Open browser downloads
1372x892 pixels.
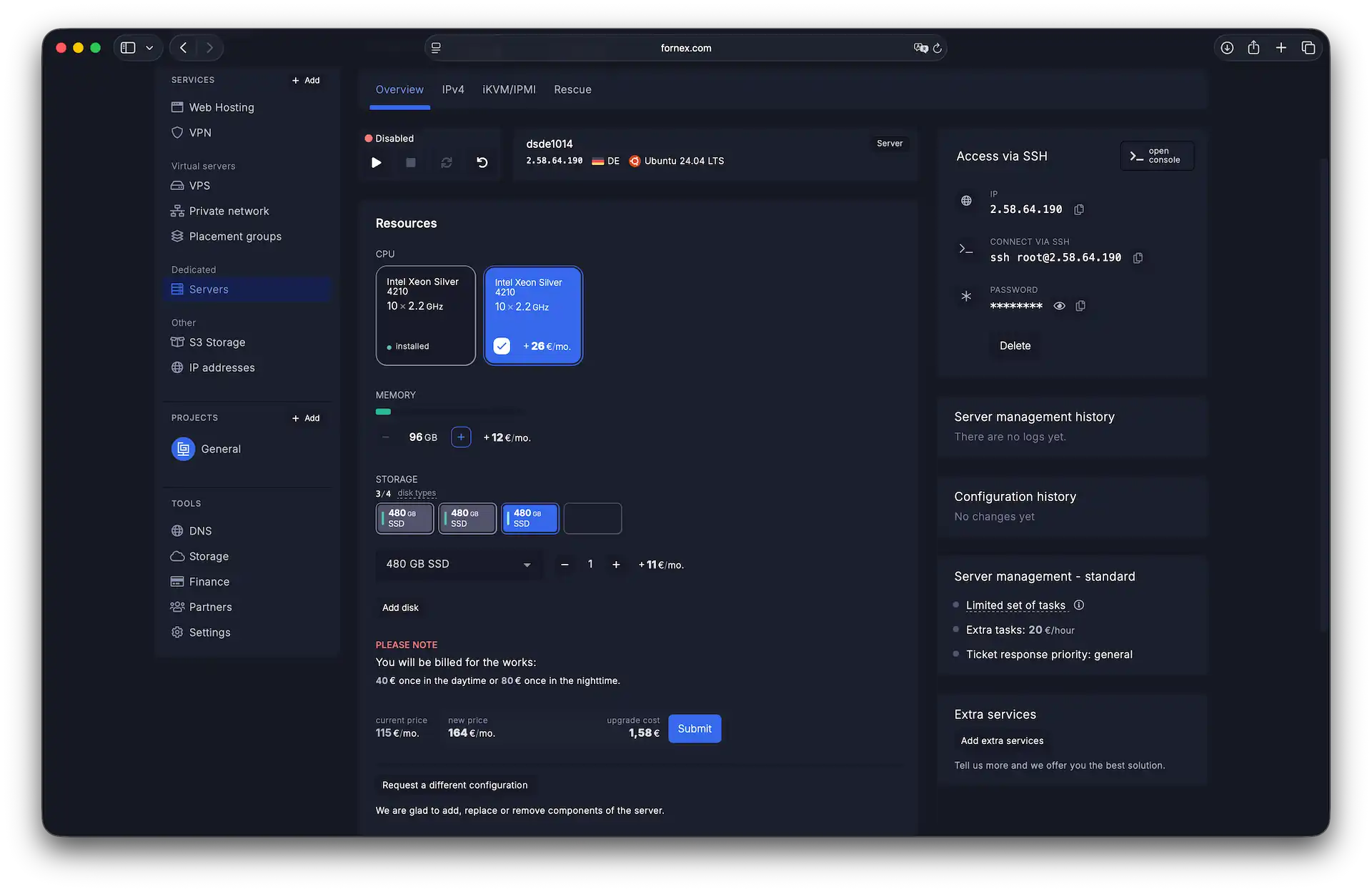coord(1227,48)
